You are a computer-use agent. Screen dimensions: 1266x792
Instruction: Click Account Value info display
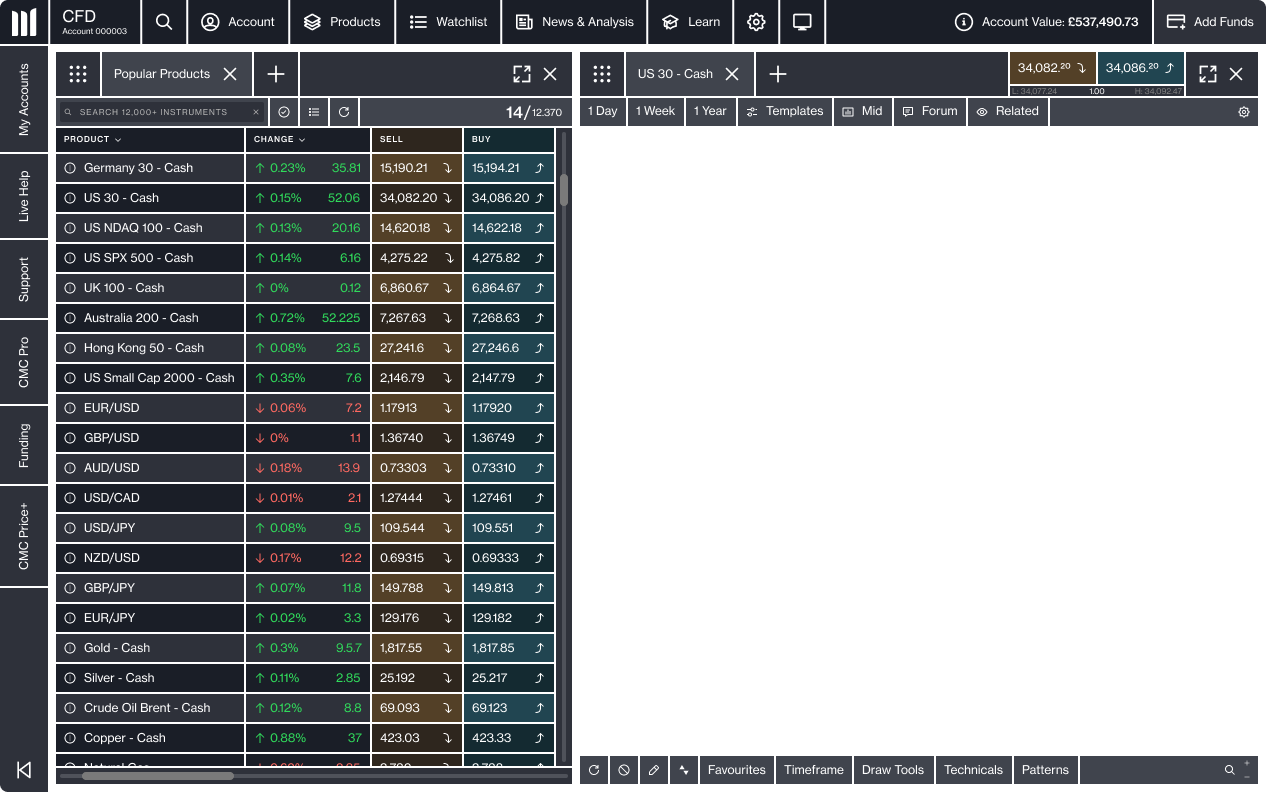(x=1047, y=22)
